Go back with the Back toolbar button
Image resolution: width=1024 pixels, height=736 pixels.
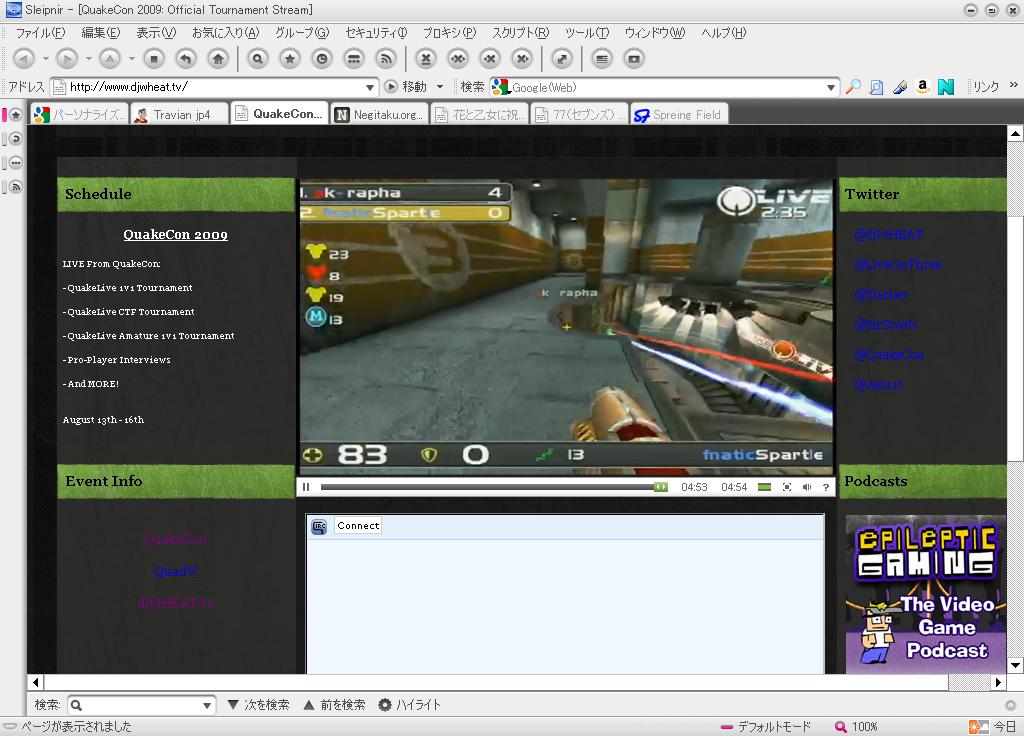[x=24, y=59]
